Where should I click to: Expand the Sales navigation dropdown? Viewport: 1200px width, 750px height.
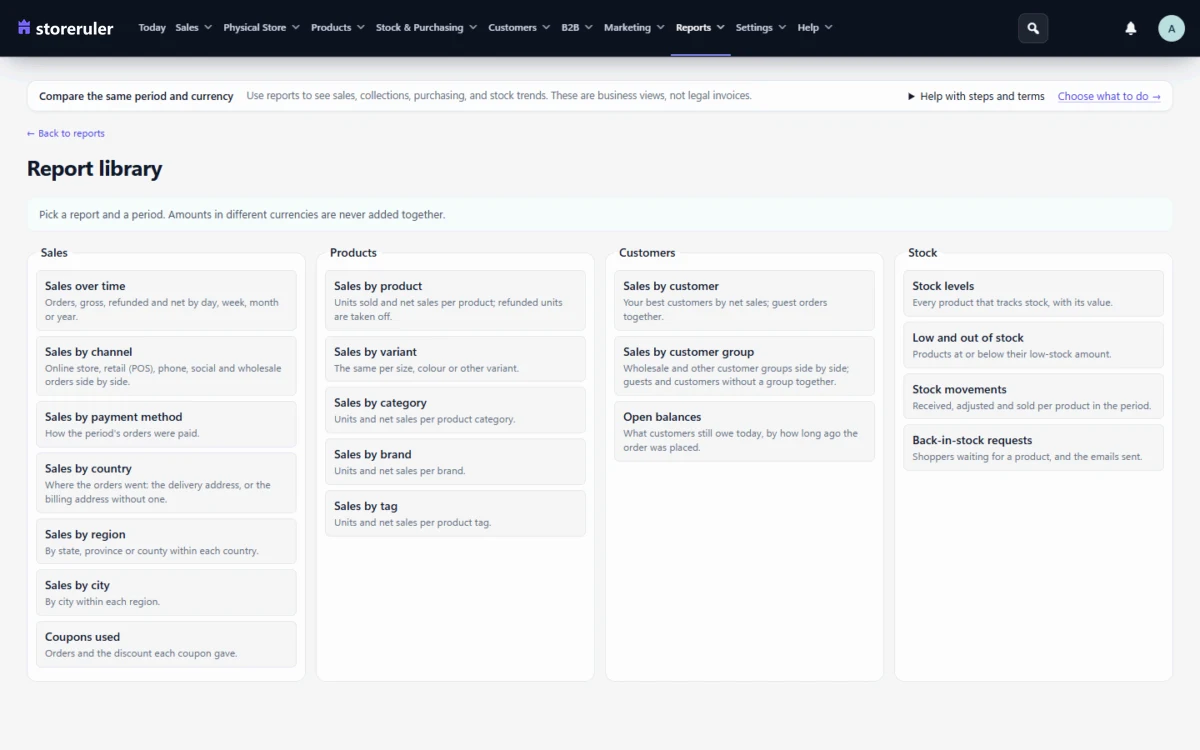(193, 28)
